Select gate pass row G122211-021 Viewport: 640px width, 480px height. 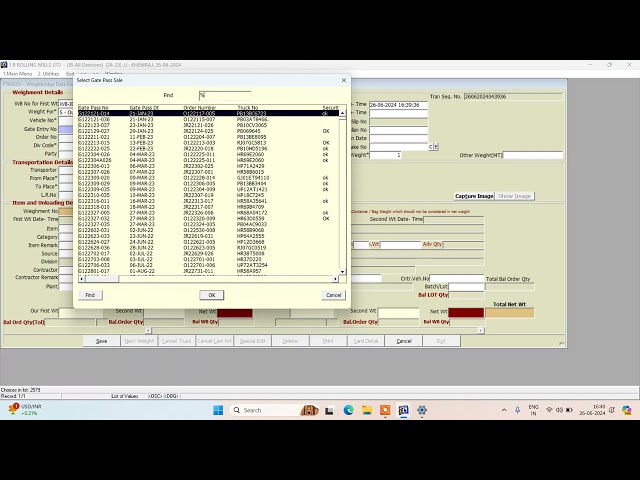coord(208,137)
